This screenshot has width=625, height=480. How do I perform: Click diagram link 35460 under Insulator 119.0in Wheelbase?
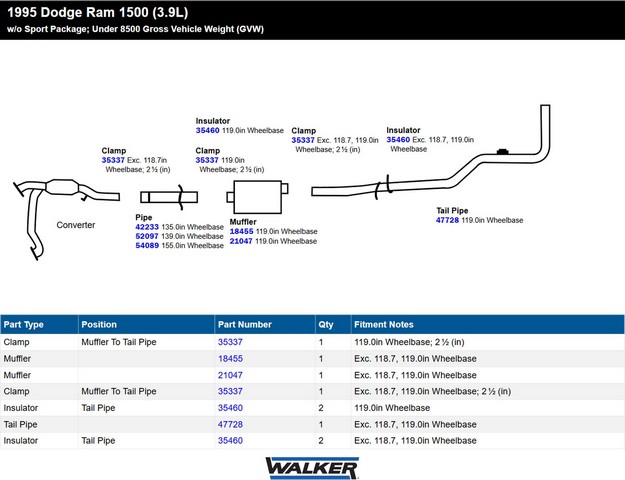pyautogui.click(x=207, y=130)
